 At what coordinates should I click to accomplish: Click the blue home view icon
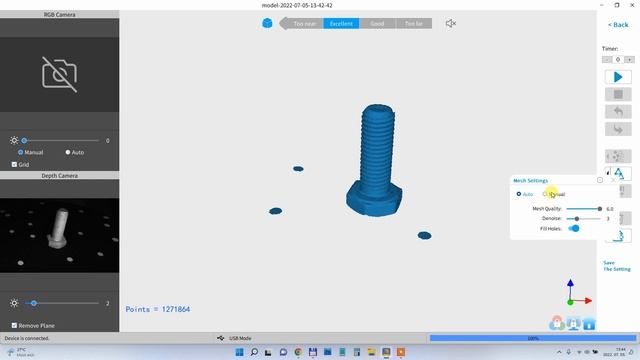tap(589, 324)
